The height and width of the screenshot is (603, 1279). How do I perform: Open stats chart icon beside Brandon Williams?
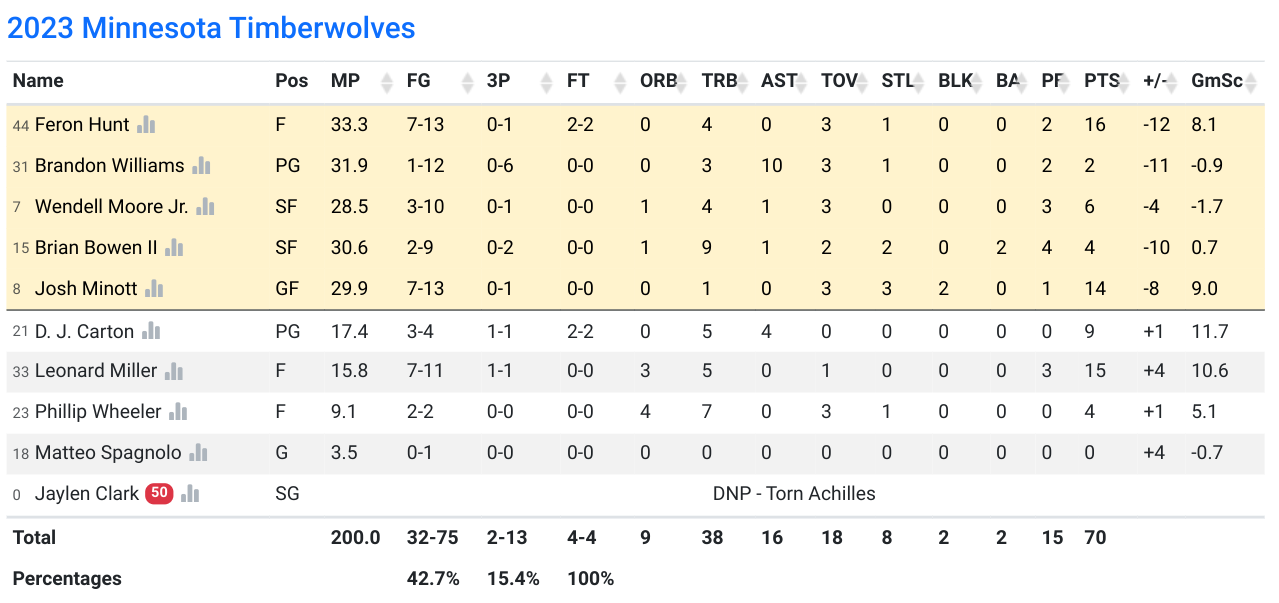(201, 165)
